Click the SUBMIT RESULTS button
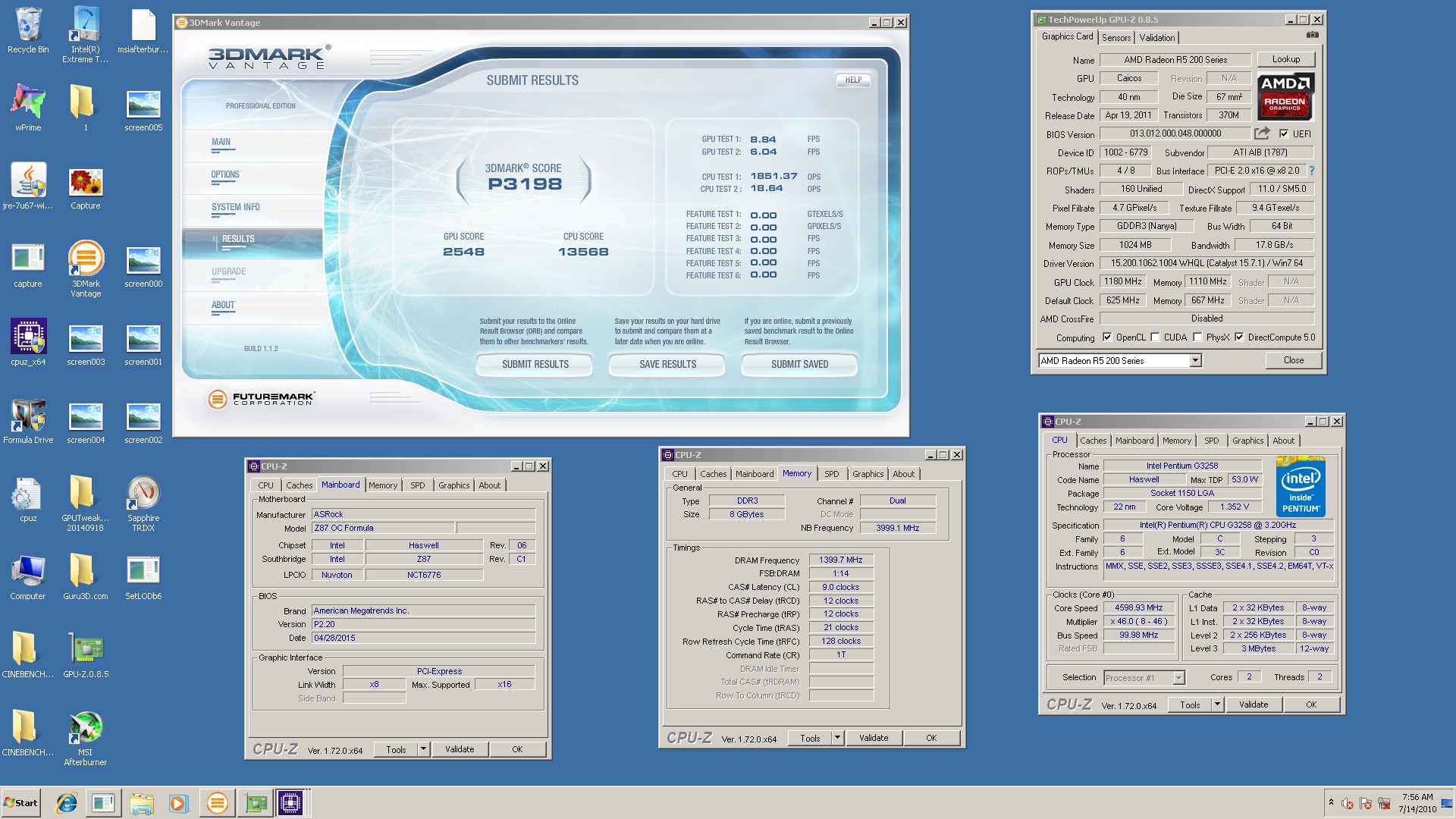 tap(535, 364)
